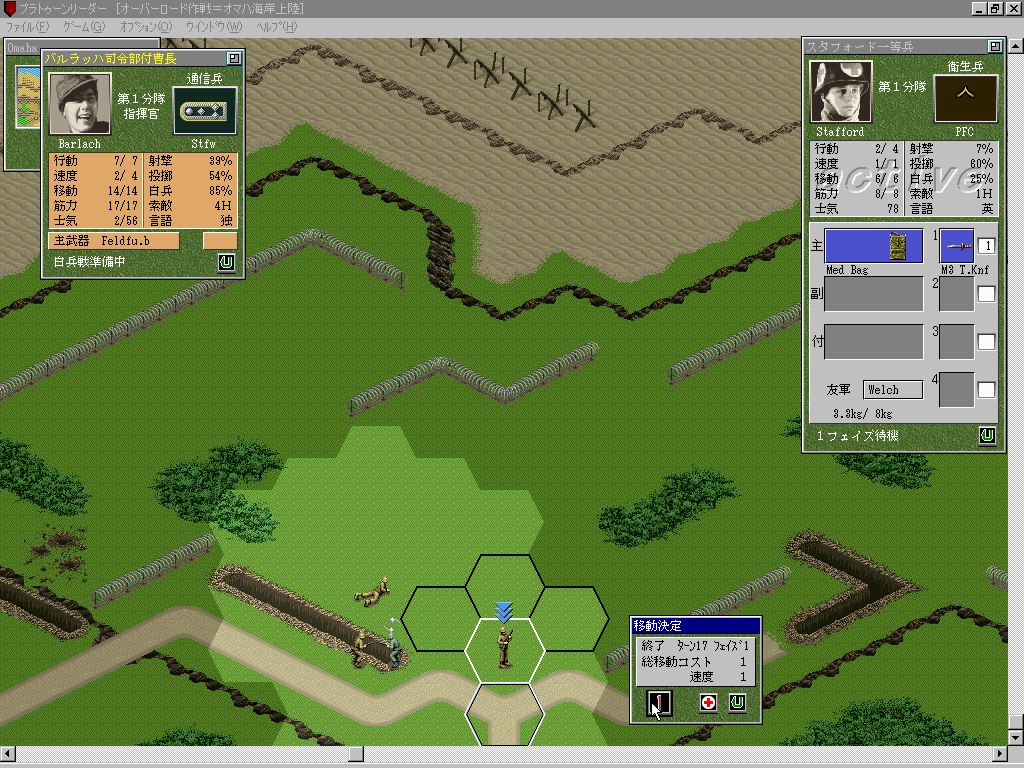Select the standing soldier with blue chevron marker
This screenshot has width=1024, height=768.
pos(504,647)
